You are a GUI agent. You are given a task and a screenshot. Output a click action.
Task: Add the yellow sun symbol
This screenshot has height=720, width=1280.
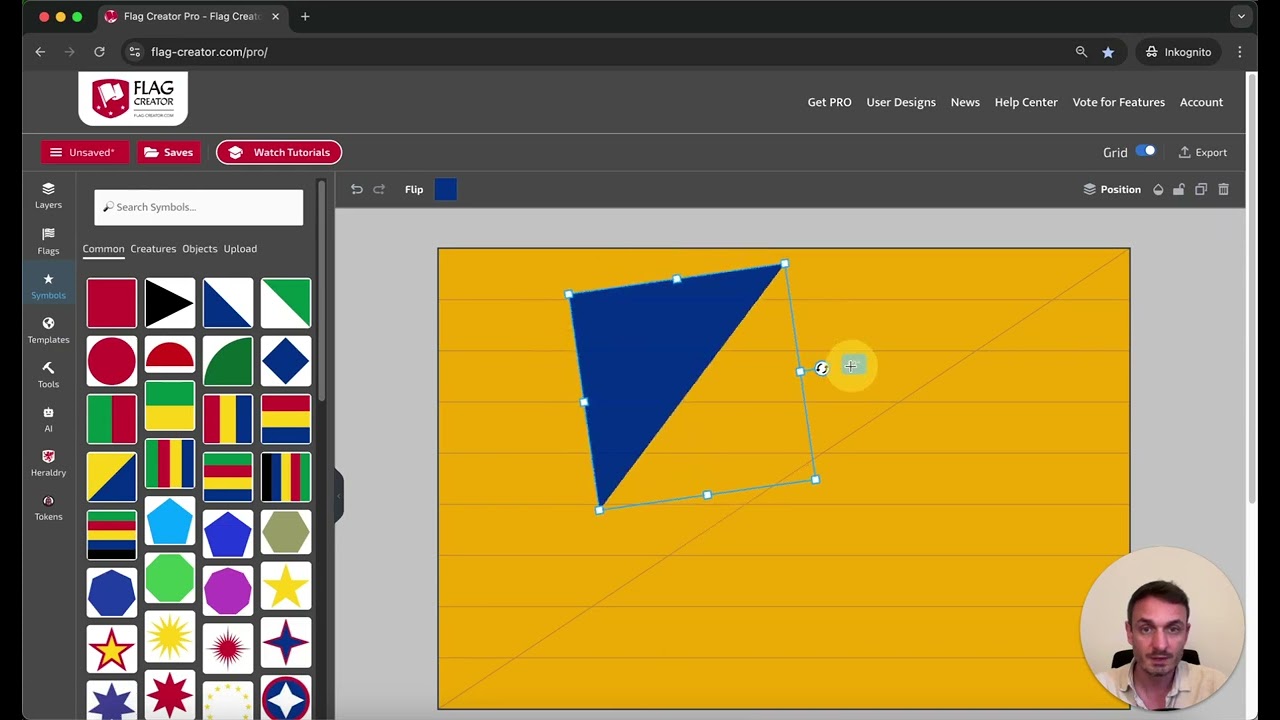click(x=169, y=637)
